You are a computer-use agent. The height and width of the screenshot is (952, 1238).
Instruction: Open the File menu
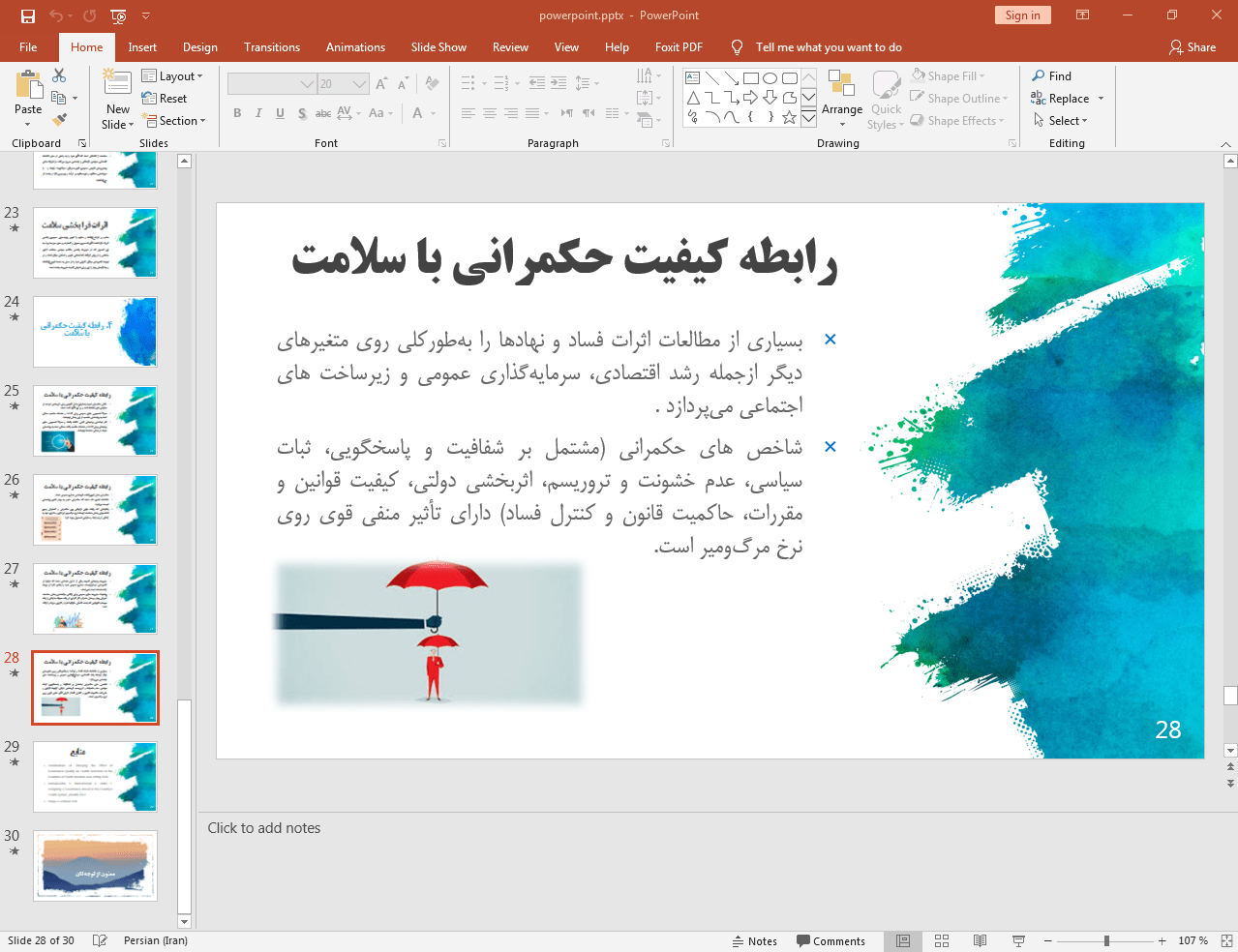28,47
